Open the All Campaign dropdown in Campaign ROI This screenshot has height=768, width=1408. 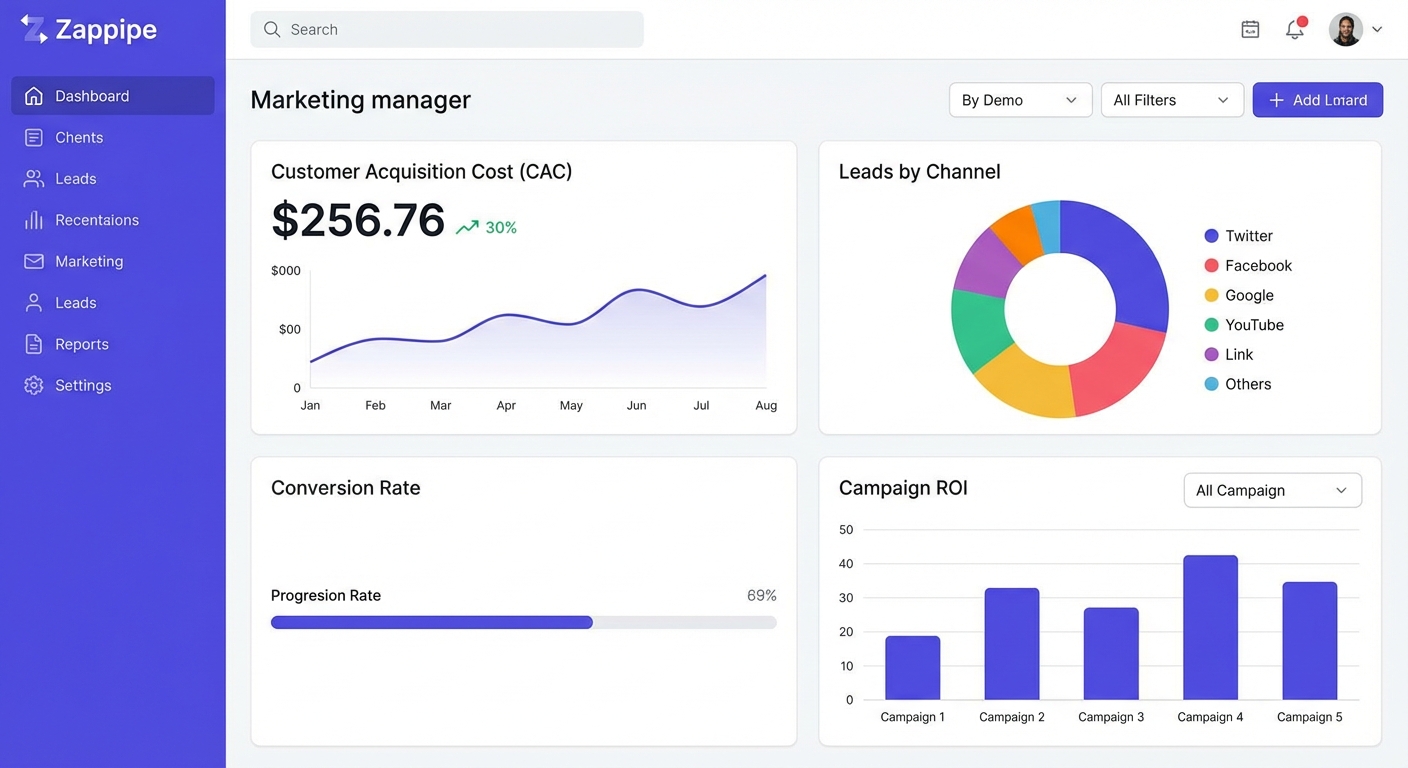coord(1272,490)
